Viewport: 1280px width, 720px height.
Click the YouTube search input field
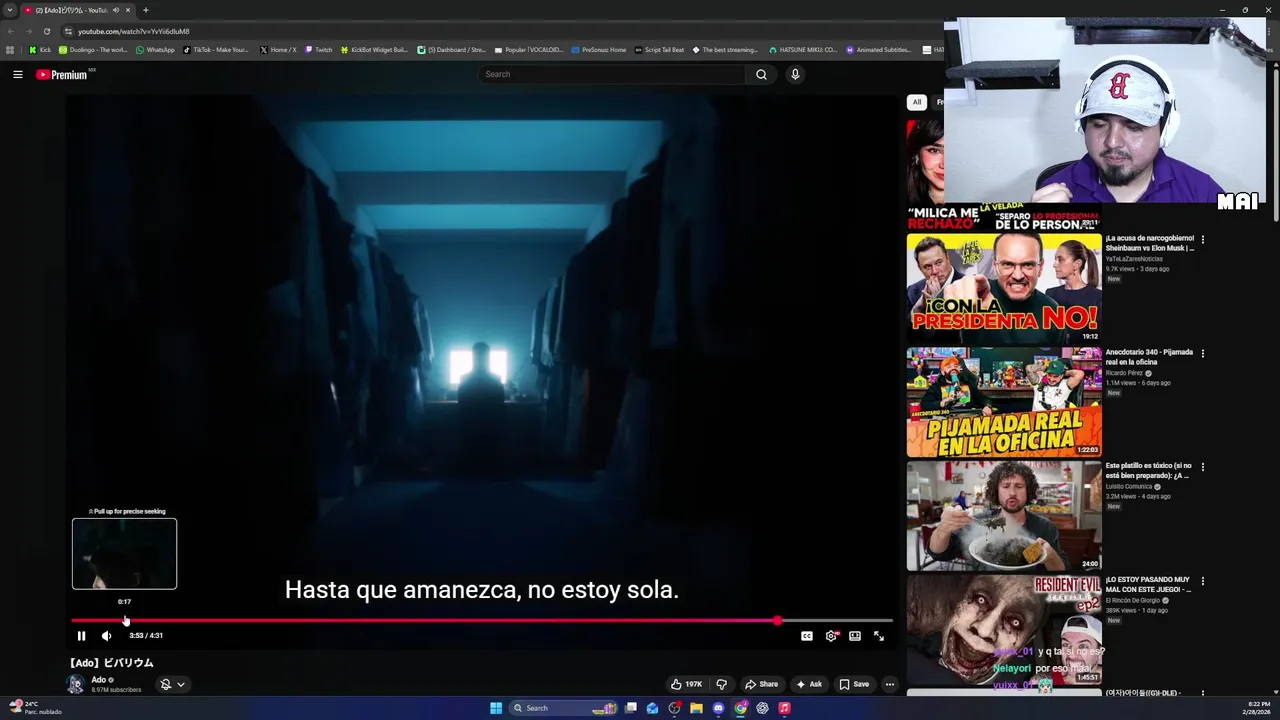tap(612, 74)
